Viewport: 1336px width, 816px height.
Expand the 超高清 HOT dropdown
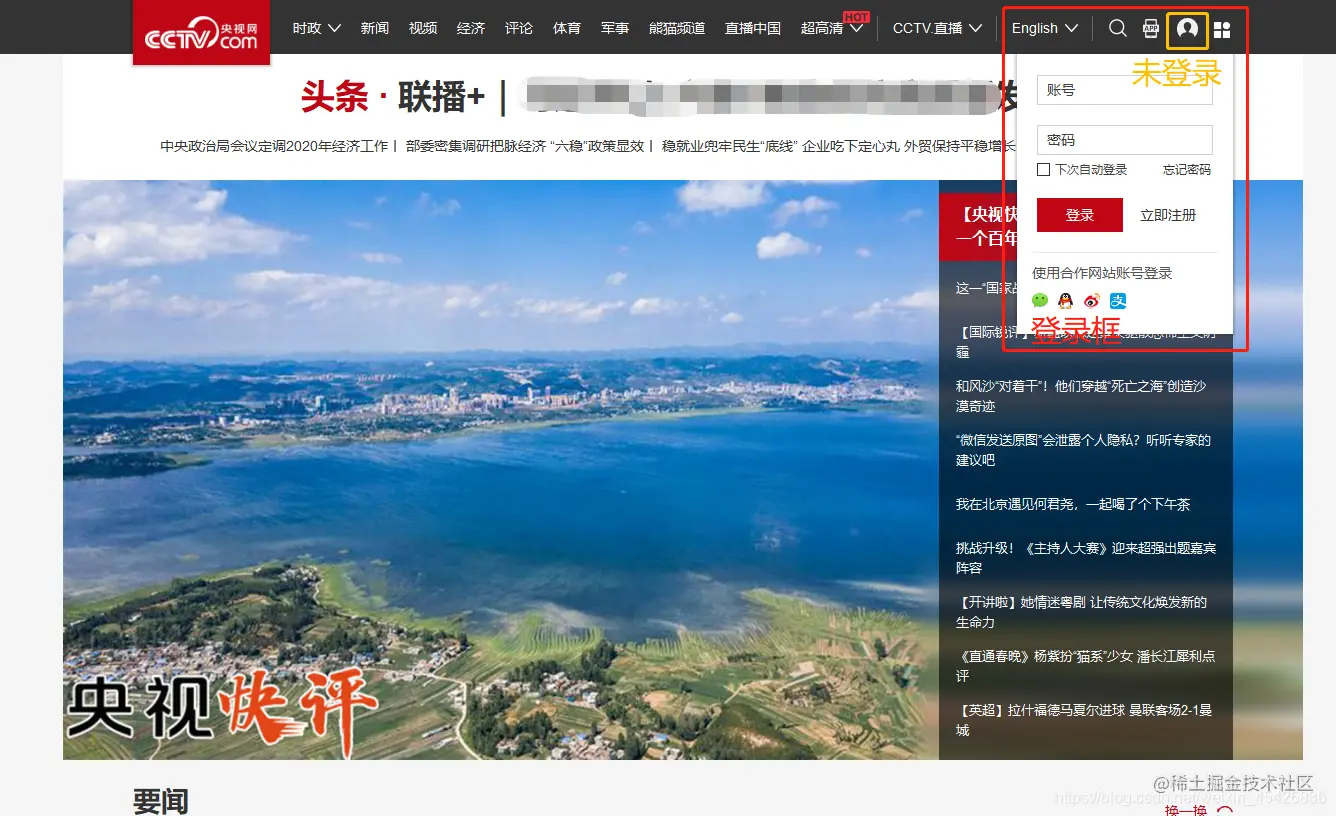832,28
